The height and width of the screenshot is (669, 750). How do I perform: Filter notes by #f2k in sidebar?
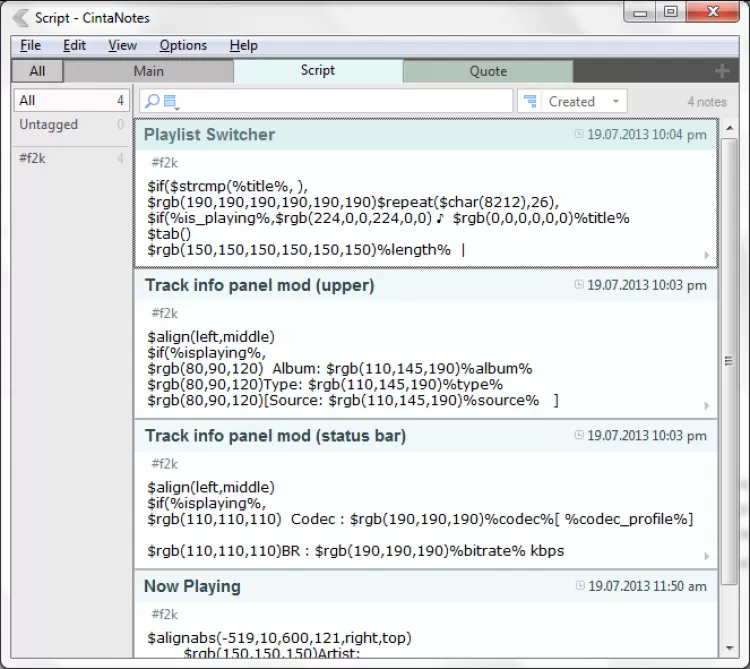pyautogui.click(x=71, y=158)
